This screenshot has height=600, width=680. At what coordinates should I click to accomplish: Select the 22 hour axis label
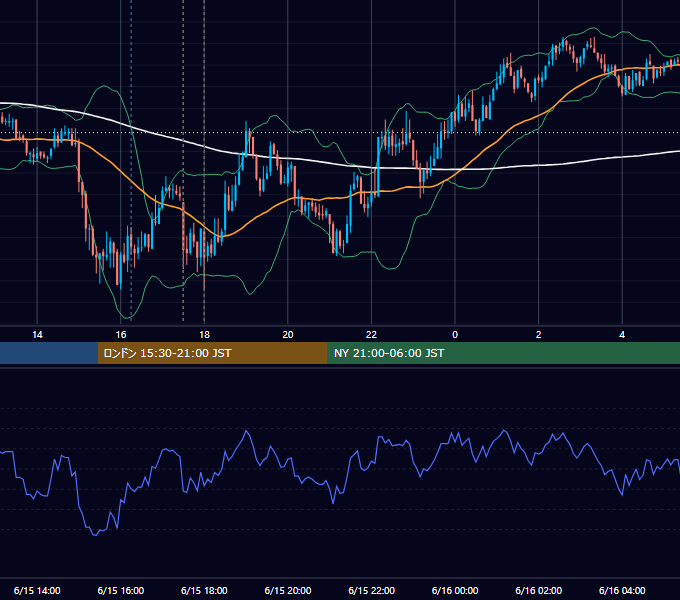click(x=372, y=335)
